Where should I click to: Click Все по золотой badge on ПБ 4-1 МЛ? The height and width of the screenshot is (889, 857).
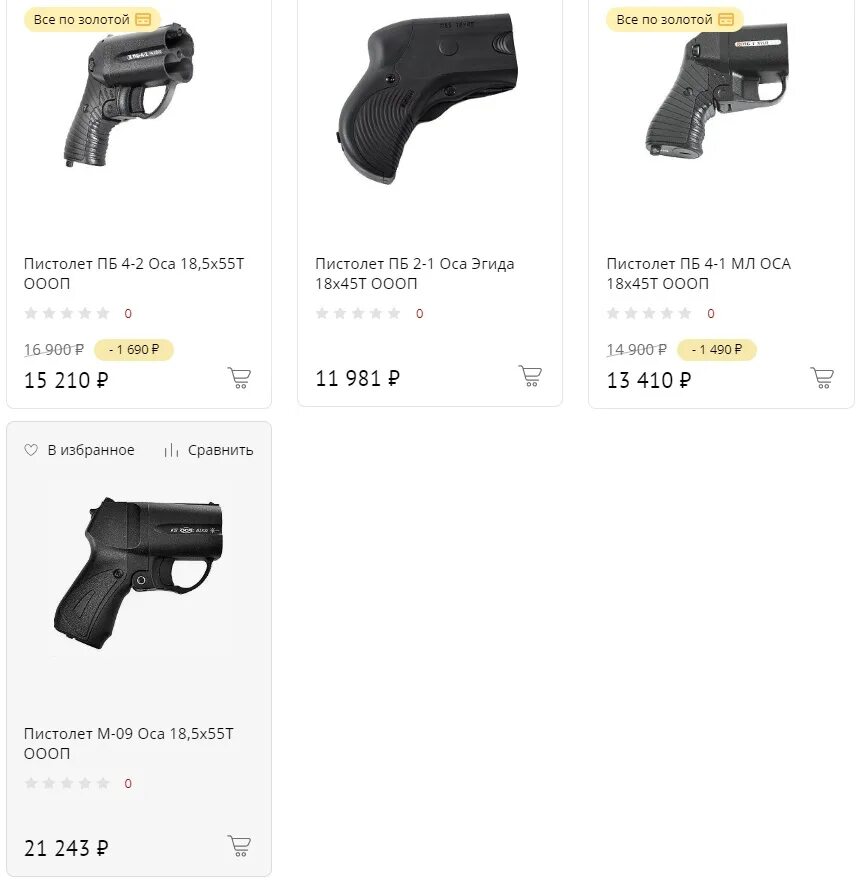click(x=675, y=19)
